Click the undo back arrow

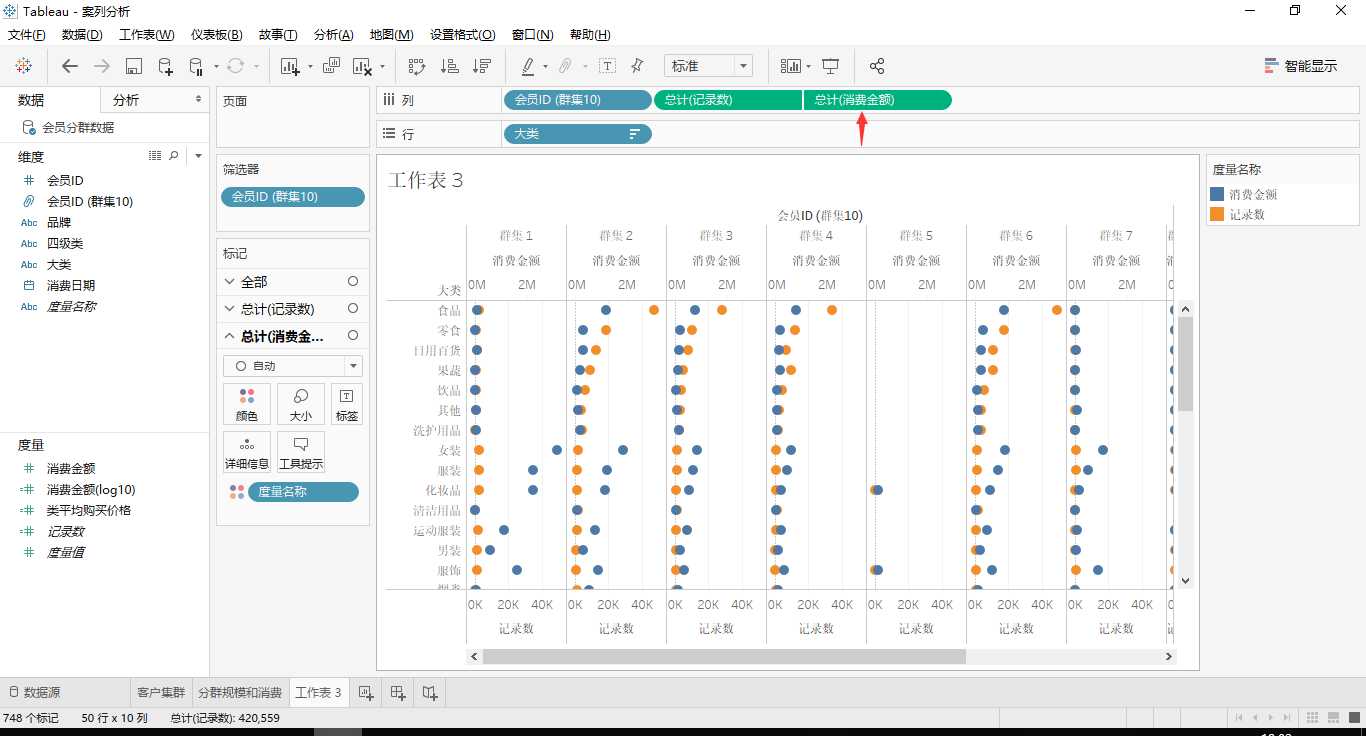pyautogui.click(x=69, y=66)
